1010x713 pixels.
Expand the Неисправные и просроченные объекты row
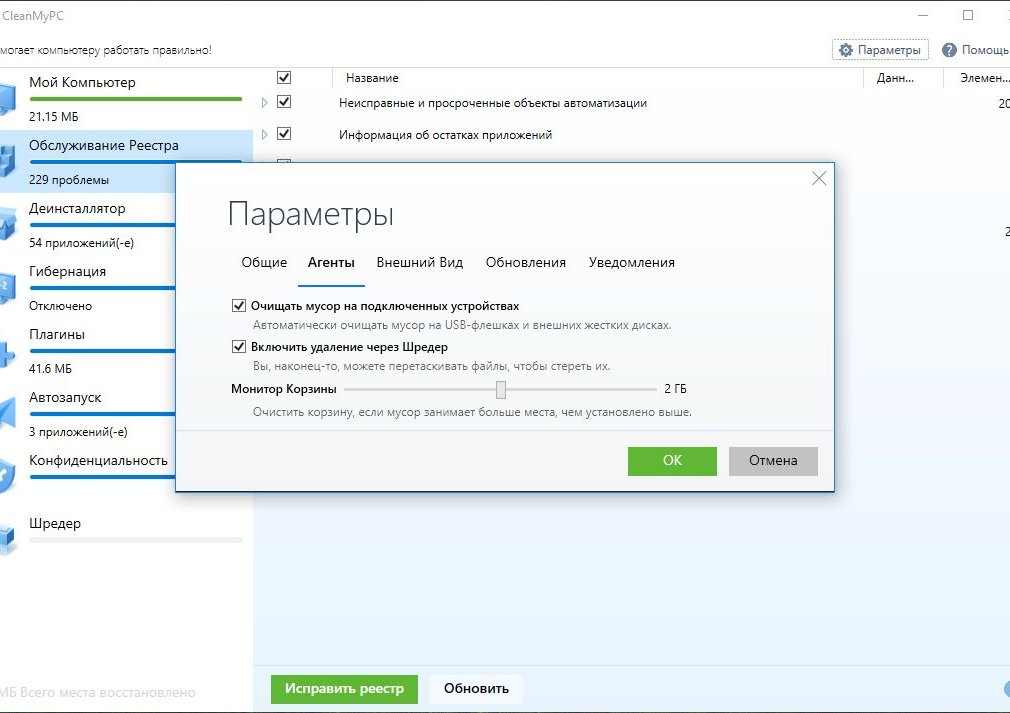click(264, 102)
